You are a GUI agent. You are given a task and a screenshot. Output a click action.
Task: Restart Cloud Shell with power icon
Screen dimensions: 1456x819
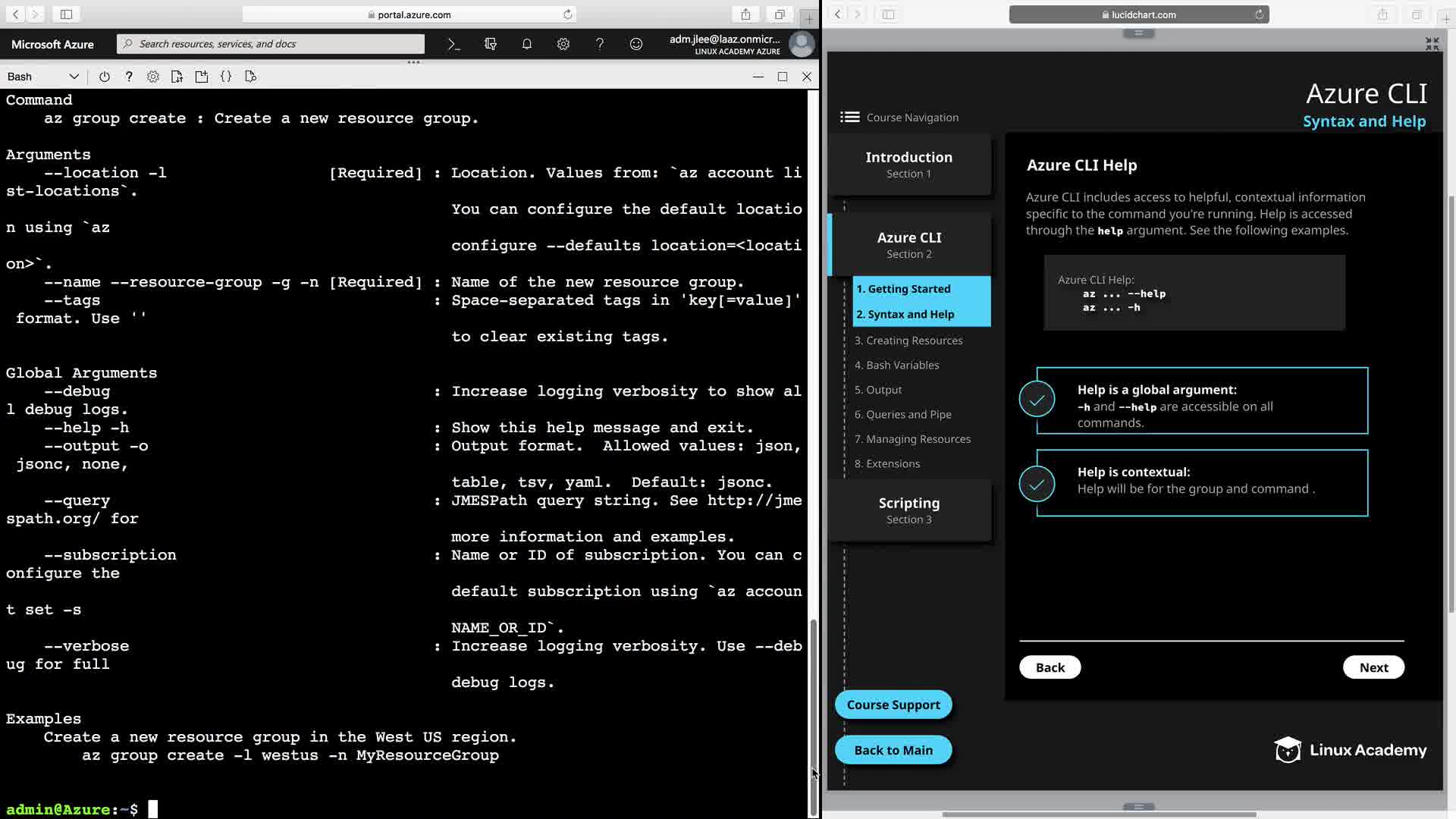click(105, 77)
